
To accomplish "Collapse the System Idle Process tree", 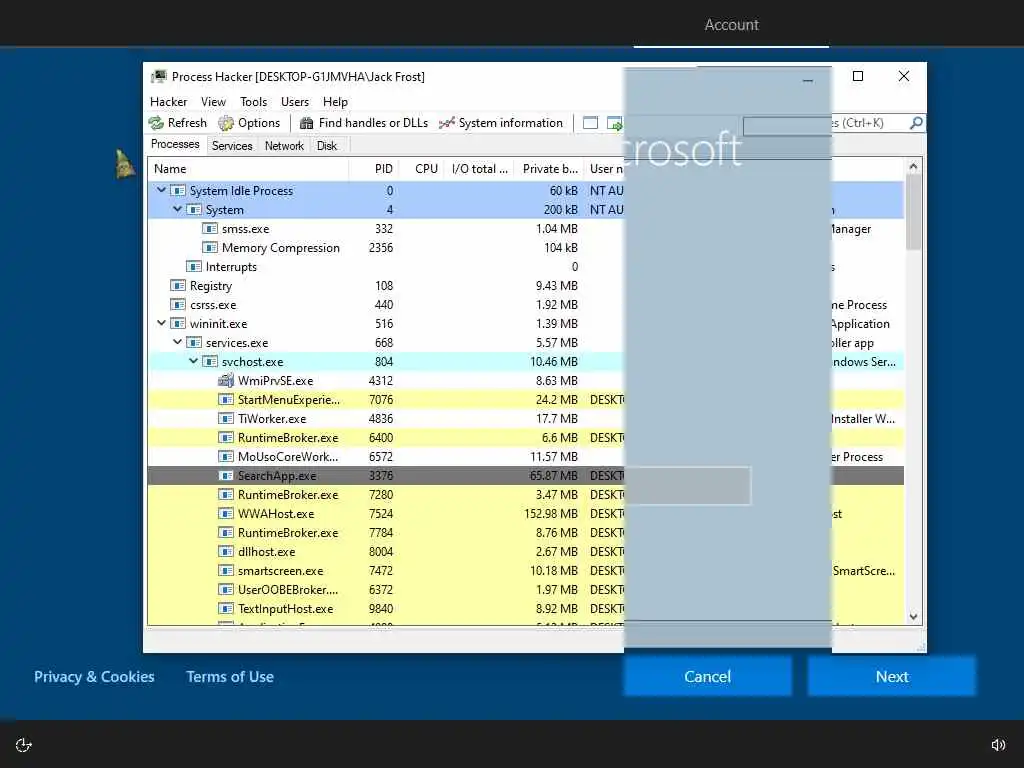I will coord(161,190).
